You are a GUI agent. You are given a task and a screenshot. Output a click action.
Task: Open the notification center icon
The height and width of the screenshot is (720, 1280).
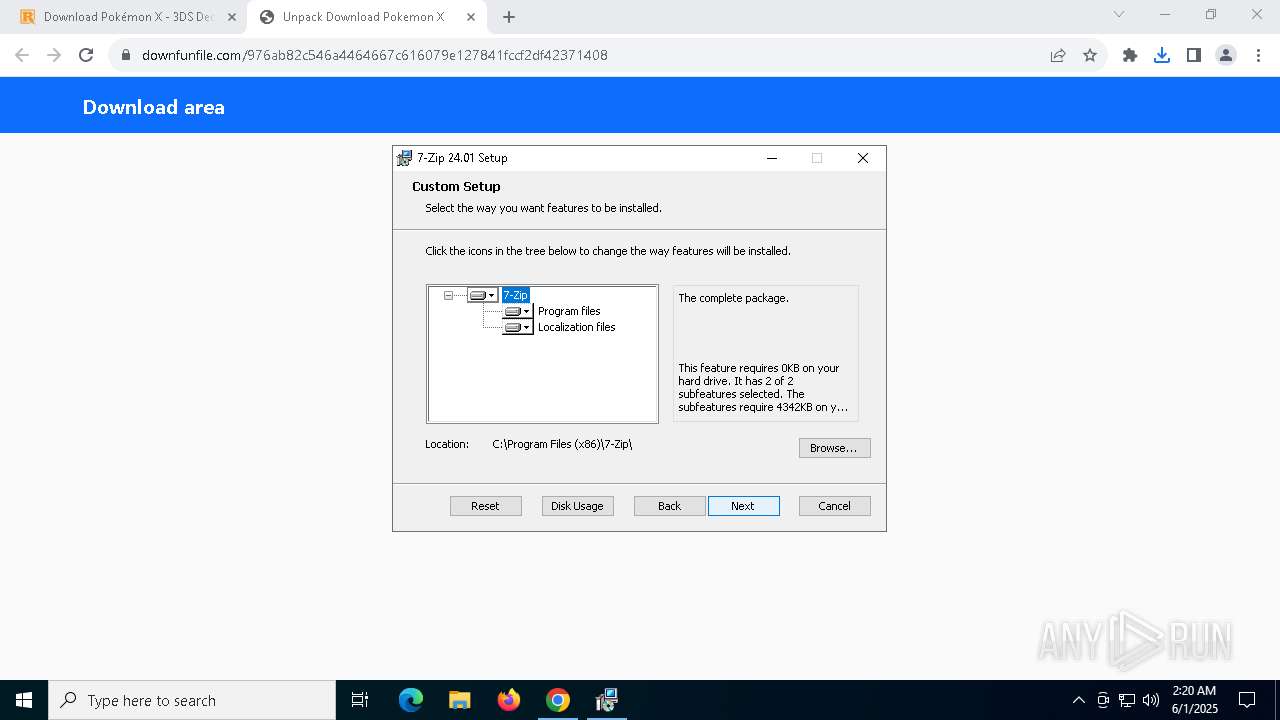1247,700
